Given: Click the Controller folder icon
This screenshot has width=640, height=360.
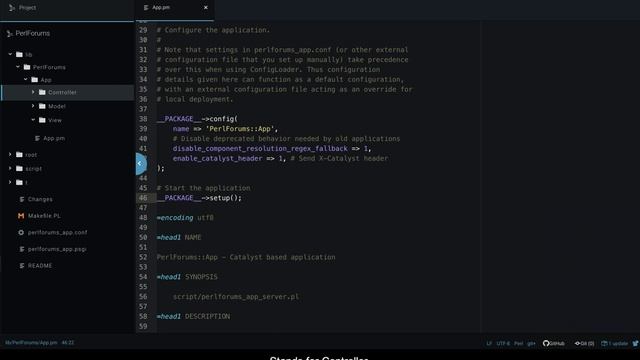Looking at the screenshot, I should click(x=42, y=92).
